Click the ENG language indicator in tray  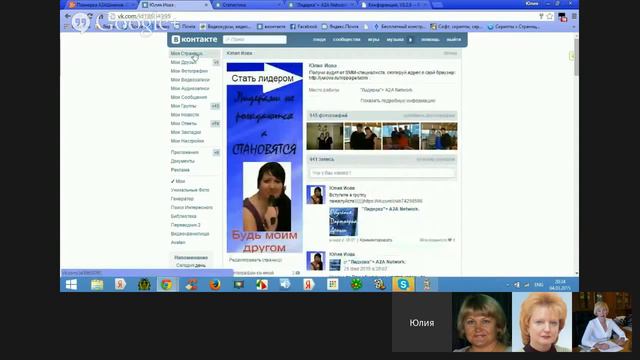click(539, 285)
